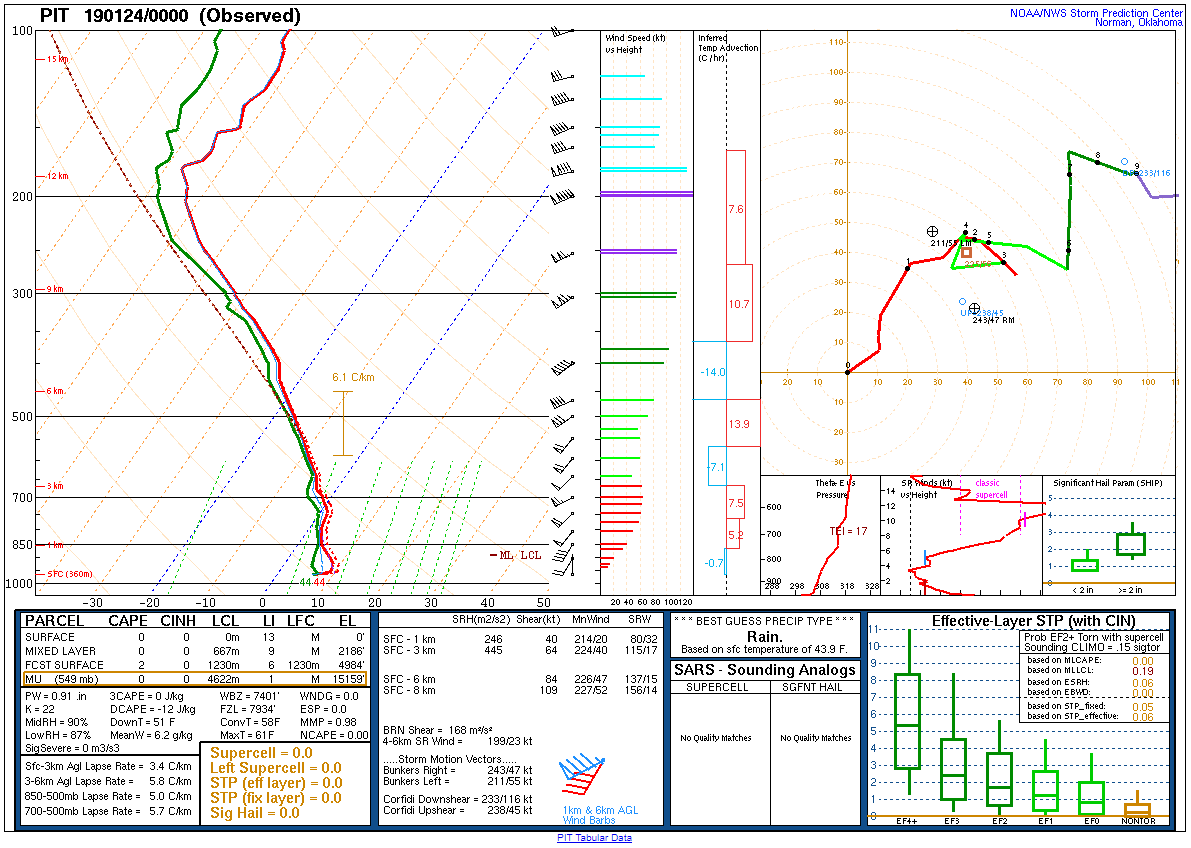The width and height of the screenshot is (1191, 848).
Task: Click the brown mean wind square on hodograph
Action: 966,252
